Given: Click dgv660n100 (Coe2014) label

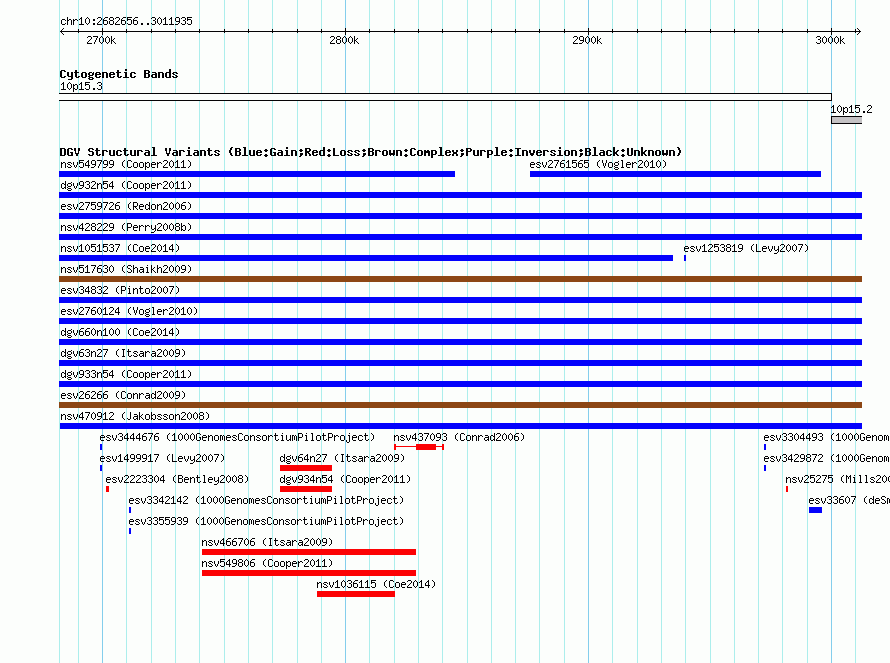Looking at the screenshot, I should click(x=120, y=332).
